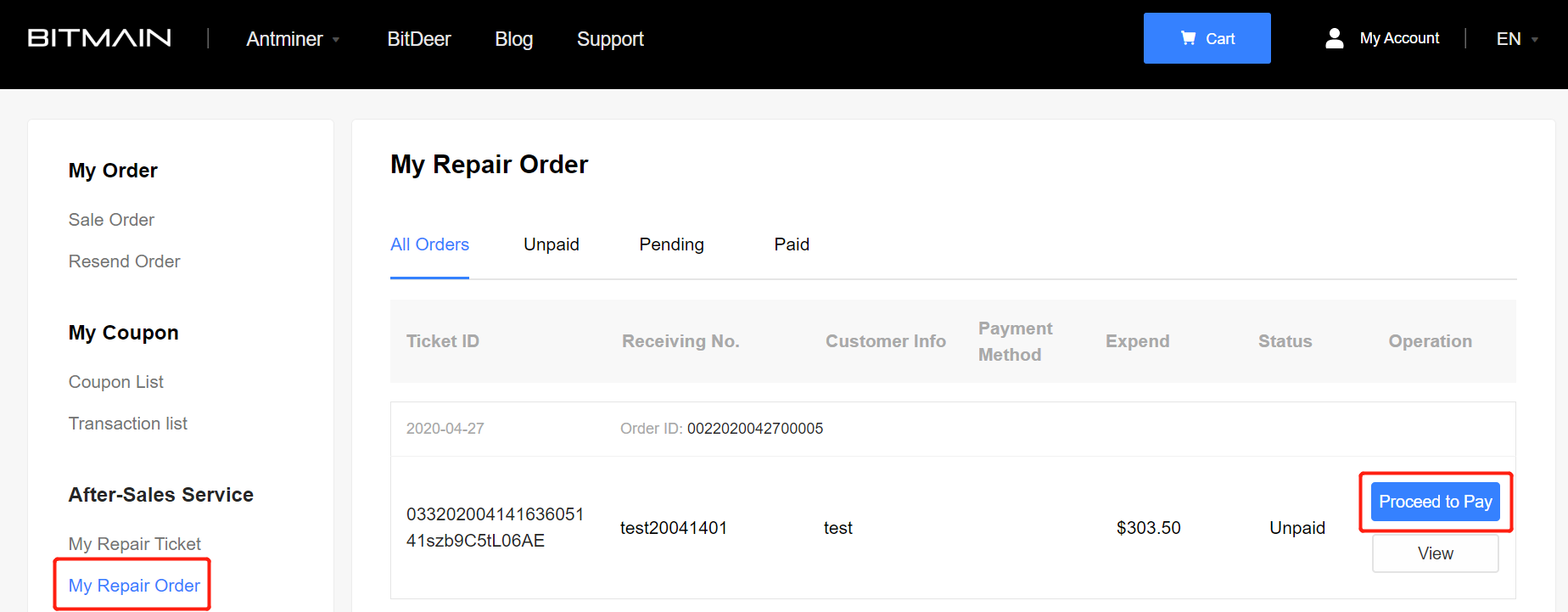
Task: Go to the Support page
Action: 610,39
